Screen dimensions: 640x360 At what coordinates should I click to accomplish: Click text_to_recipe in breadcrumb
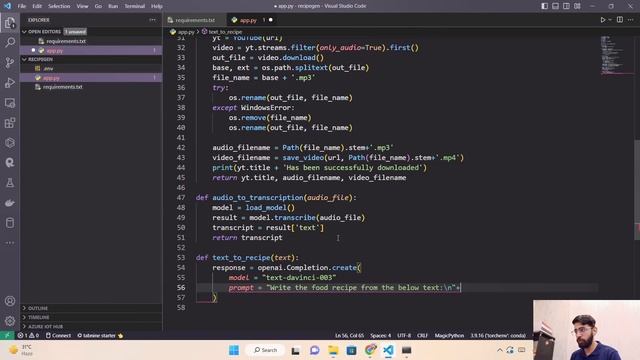(225, 31)
